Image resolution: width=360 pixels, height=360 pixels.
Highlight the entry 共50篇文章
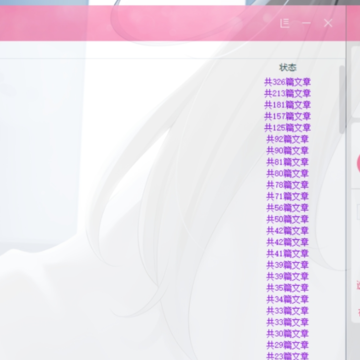coord(288,219)
